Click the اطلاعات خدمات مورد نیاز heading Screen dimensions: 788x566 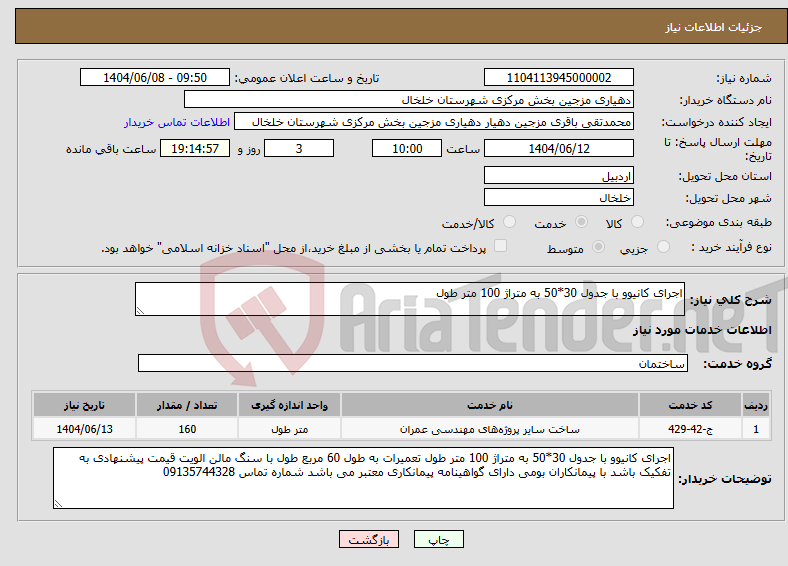click(702, 330)
